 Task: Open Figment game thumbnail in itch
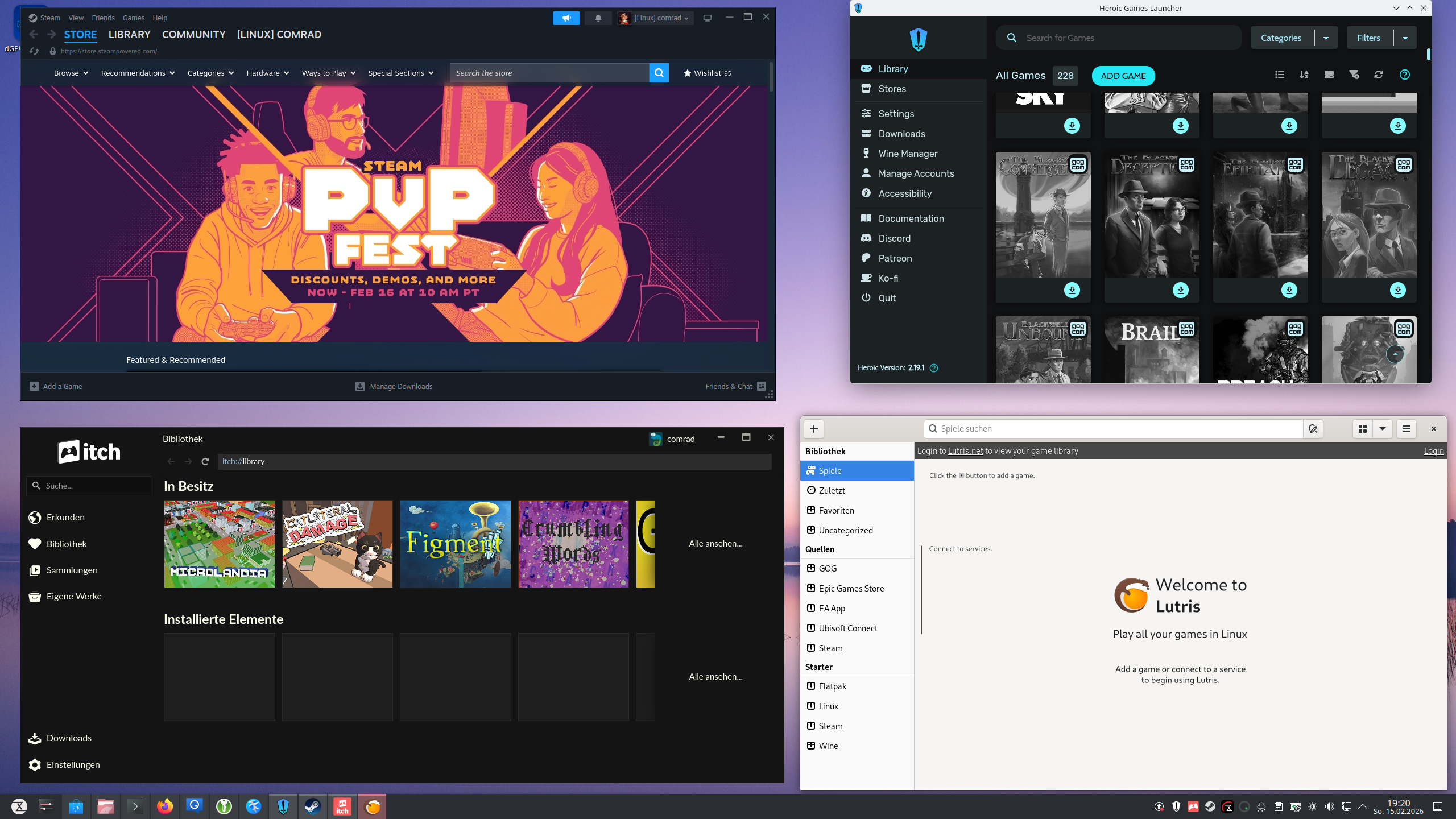pos(455,544)
